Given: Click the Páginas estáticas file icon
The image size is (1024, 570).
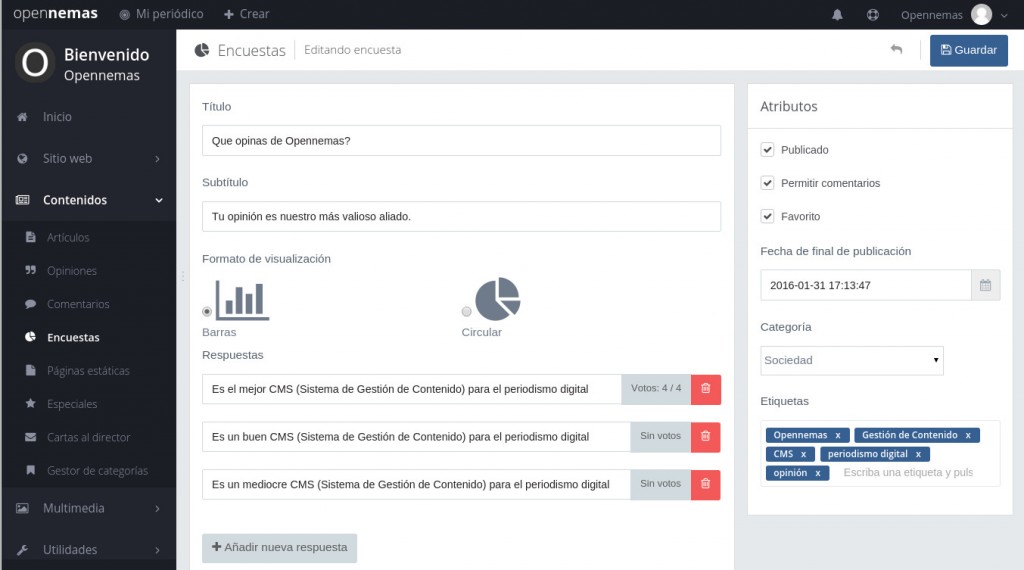Looking at the screenshot, I should tap(31, 370).
